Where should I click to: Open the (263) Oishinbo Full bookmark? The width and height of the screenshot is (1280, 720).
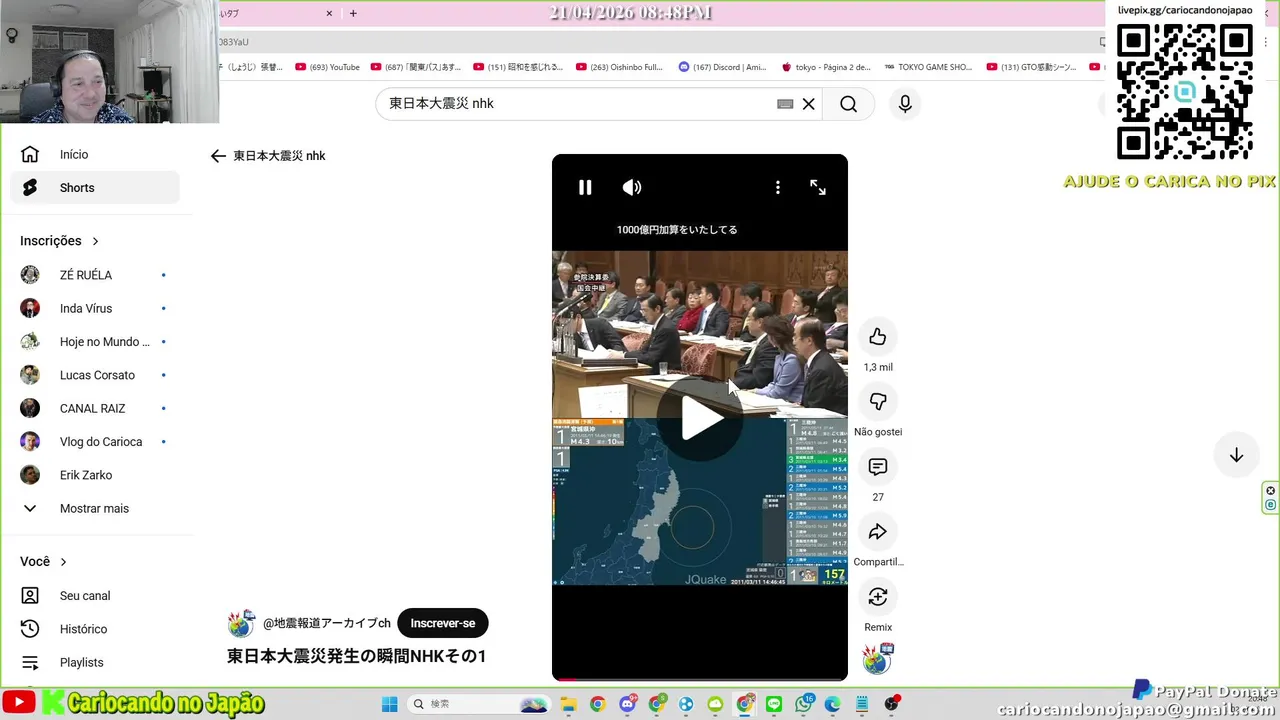[x=619, y=67]
